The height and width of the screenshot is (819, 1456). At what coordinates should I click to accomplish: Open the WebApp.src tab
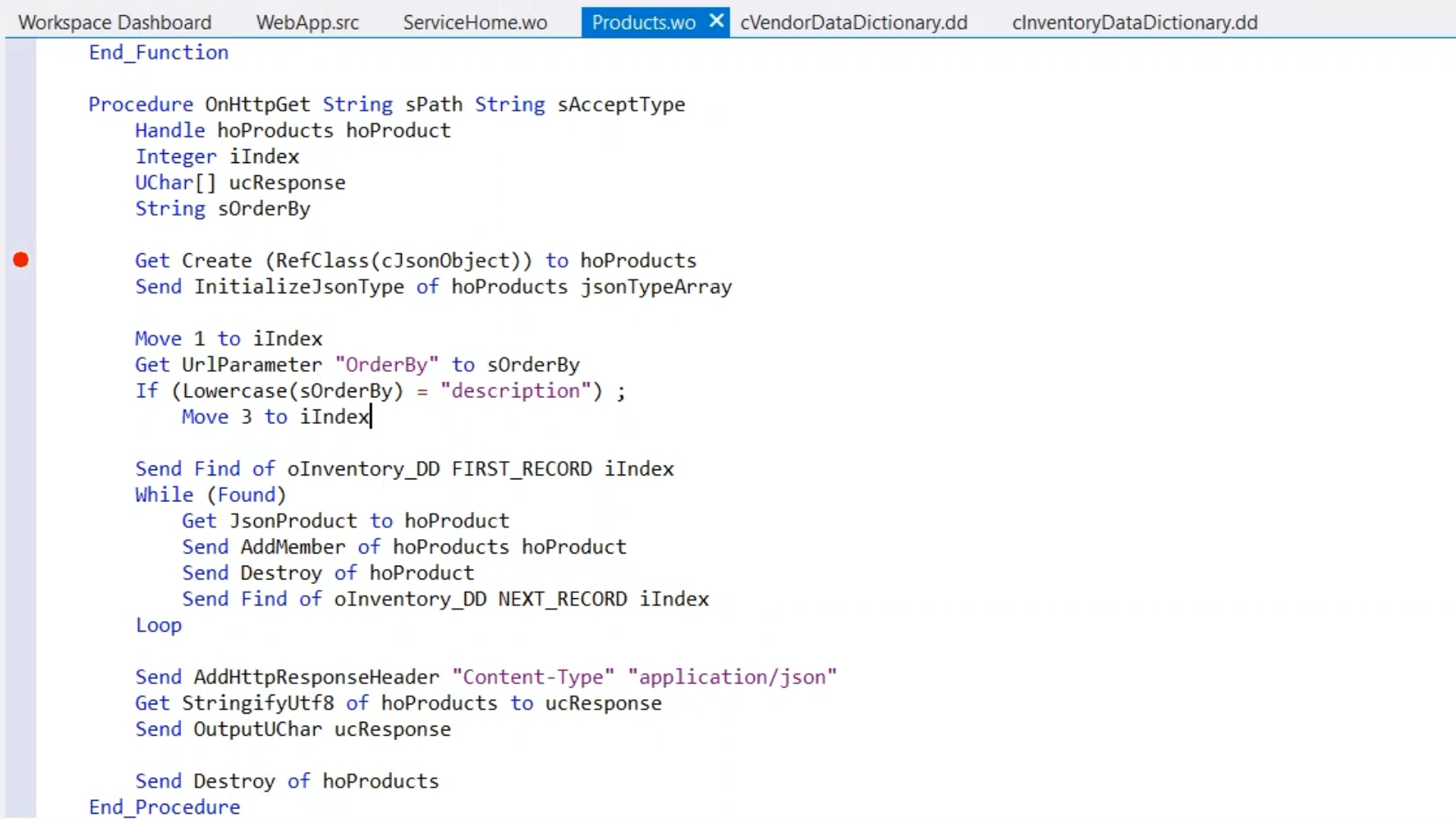307,23
